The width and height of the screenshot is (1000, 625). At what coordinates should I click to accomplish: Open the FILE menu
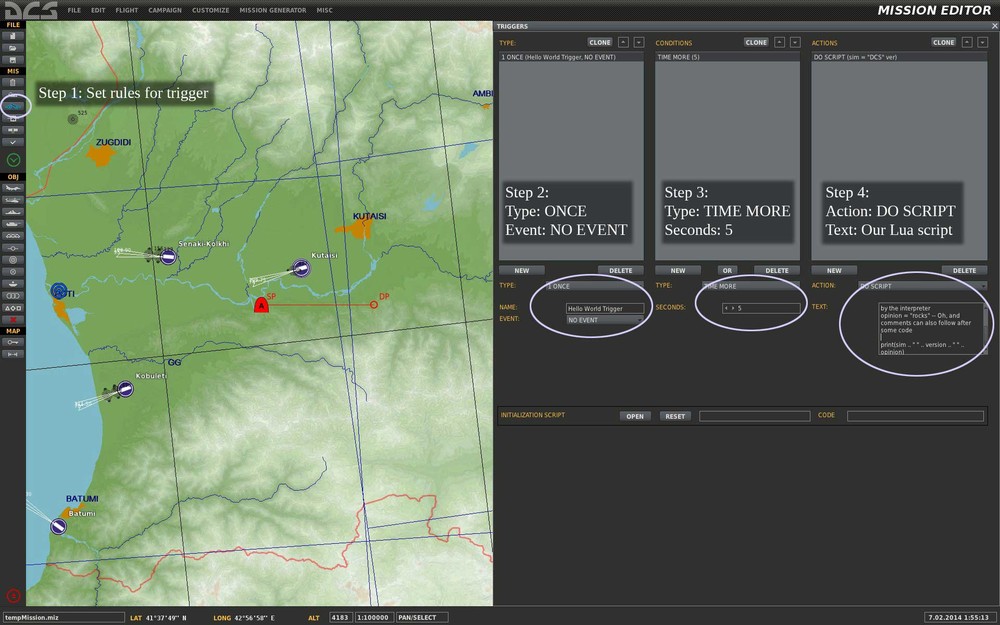[74, 10]
